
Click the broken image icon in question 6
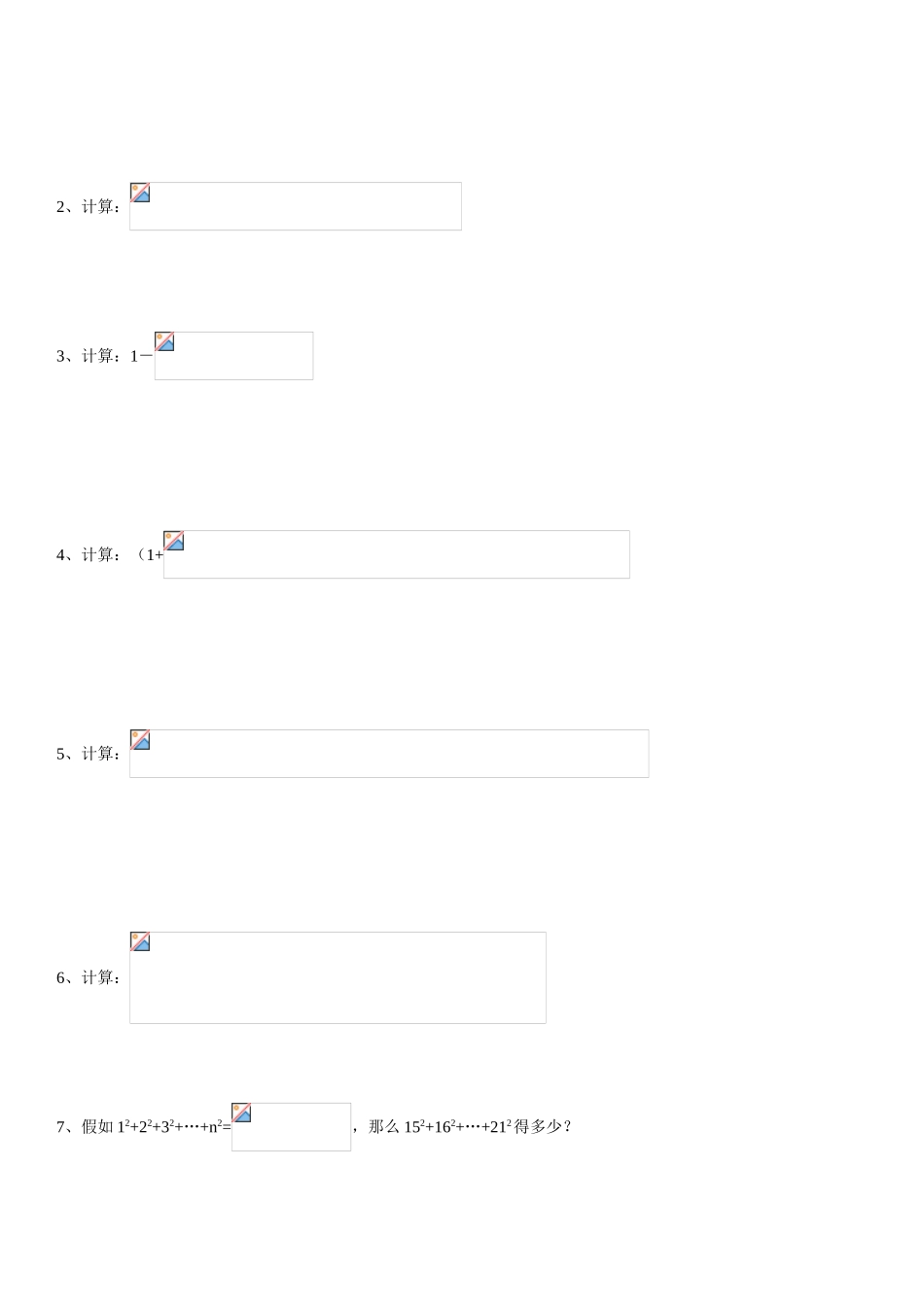[x=140, y=941]
